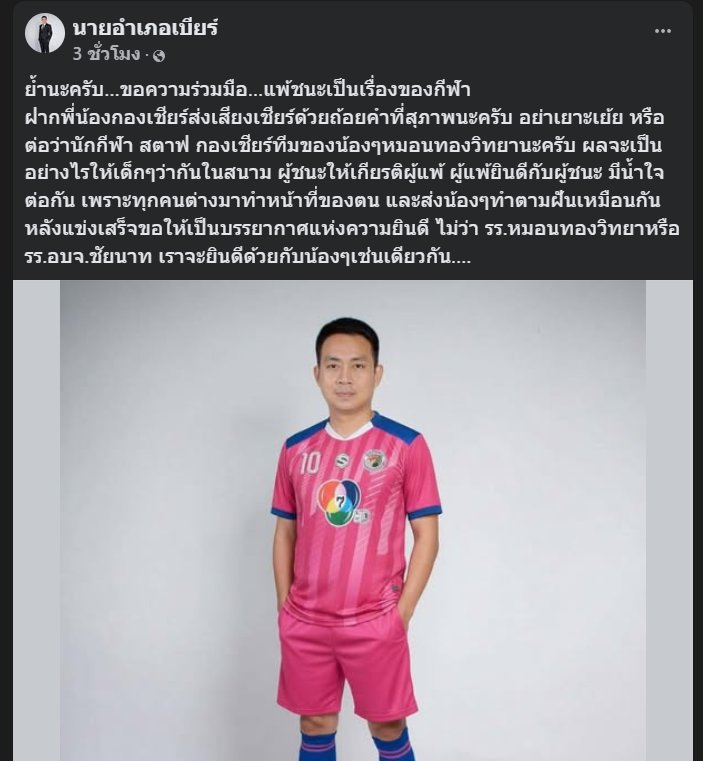Image resolution: width=703 pixels, height=761 pixels.
Task: Click the man's face in the photo
Action: (348, 371)
